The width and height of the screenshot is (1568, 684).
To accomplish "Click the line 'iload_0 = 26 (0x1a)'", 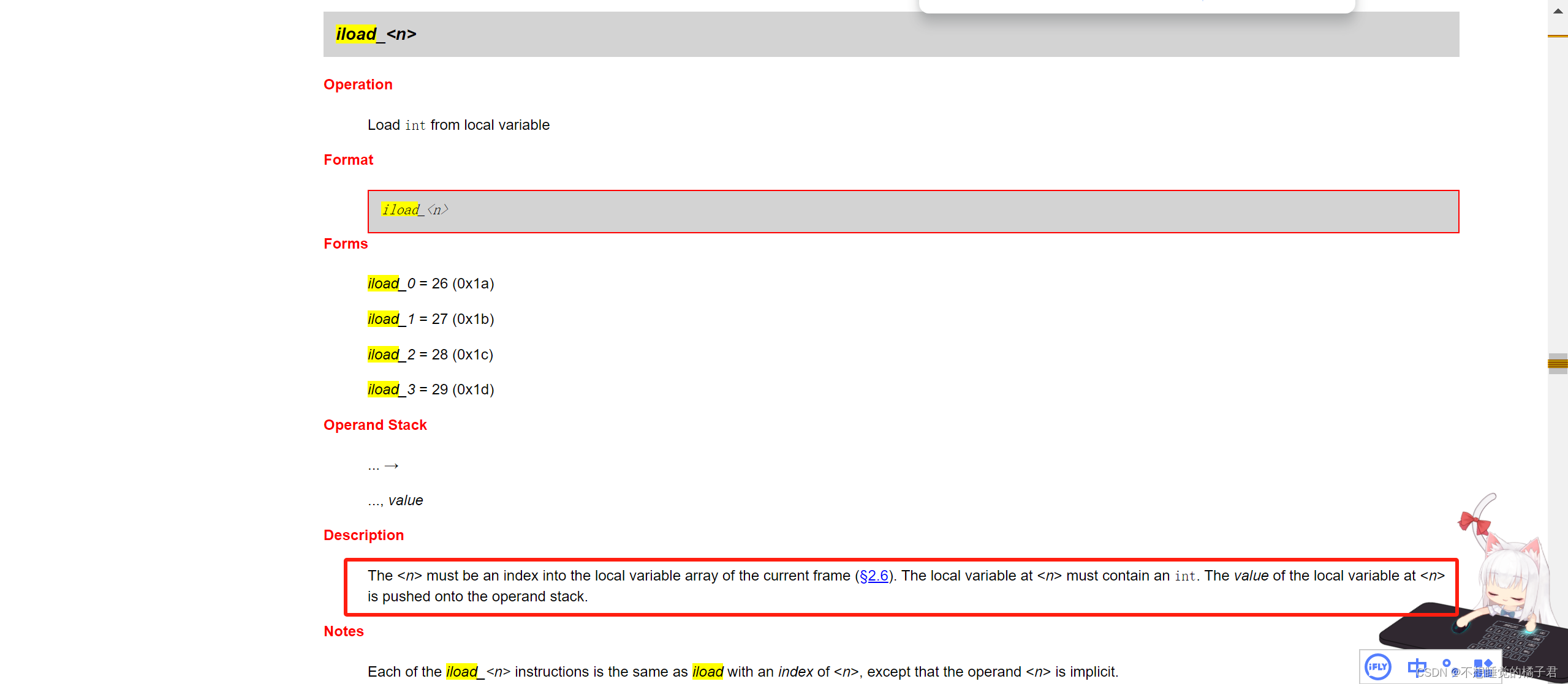I will coord(431,284).
